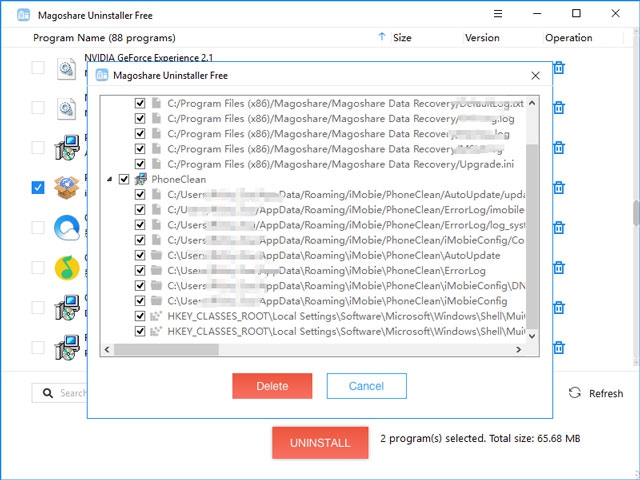Click the vertical scrollbar thumb in the file tree
Screen dimensions: 640x480
tap(532, 236)
